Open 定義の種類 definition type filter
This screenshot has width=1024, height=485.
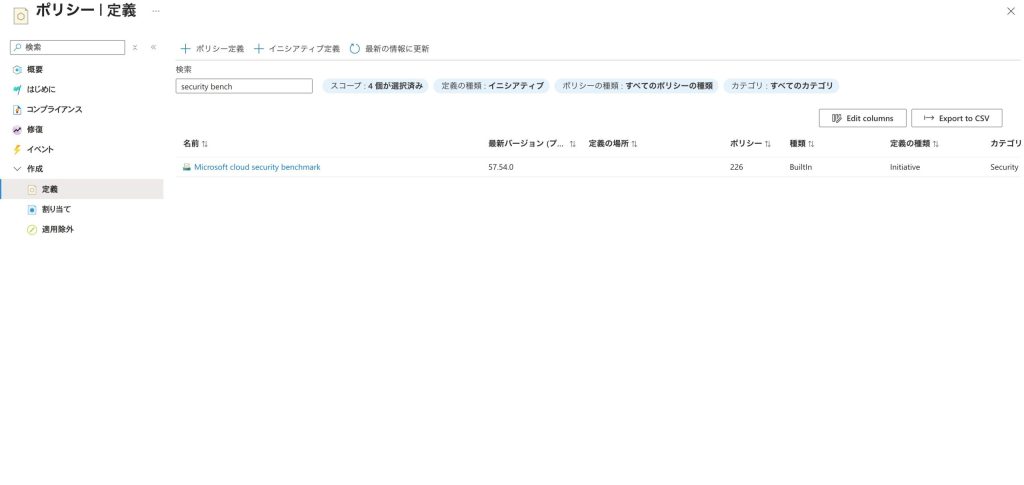click(492, 86)
